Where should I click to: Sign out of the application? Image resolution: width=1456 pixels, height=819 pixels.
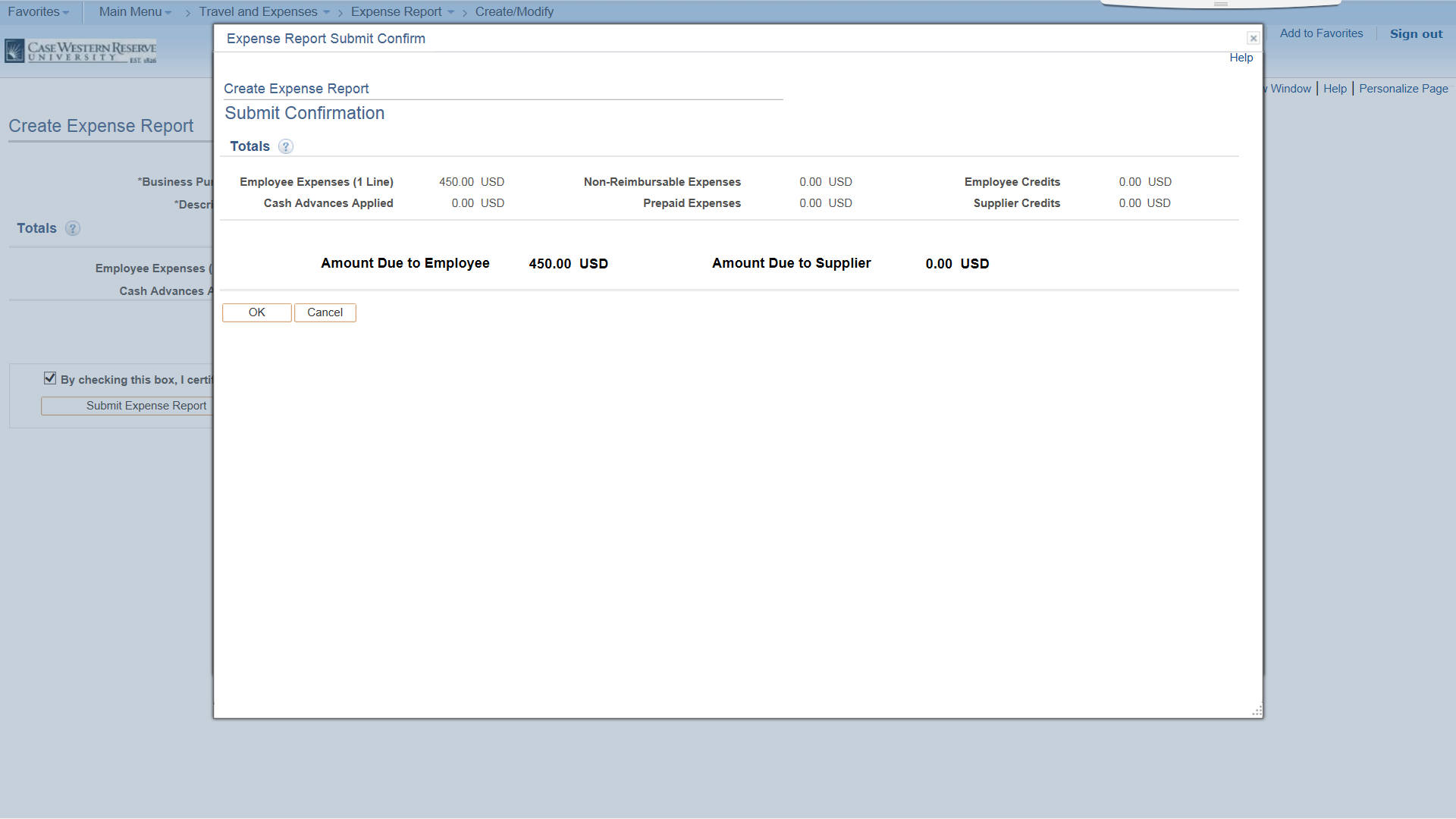(1415, 33)
